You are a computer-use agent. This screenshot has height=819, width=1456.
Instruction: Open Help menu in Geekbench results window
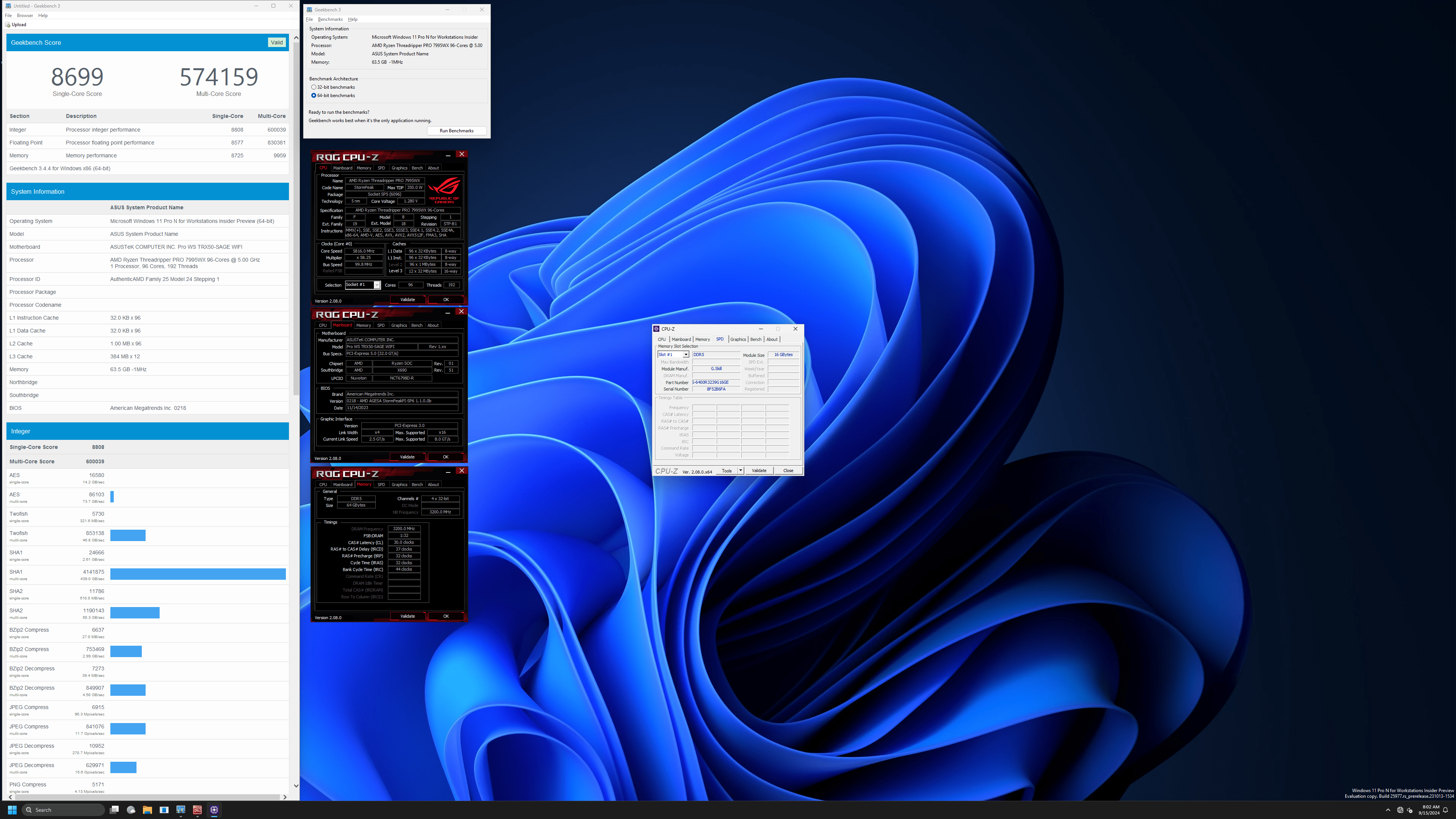[x=43, y=15]
